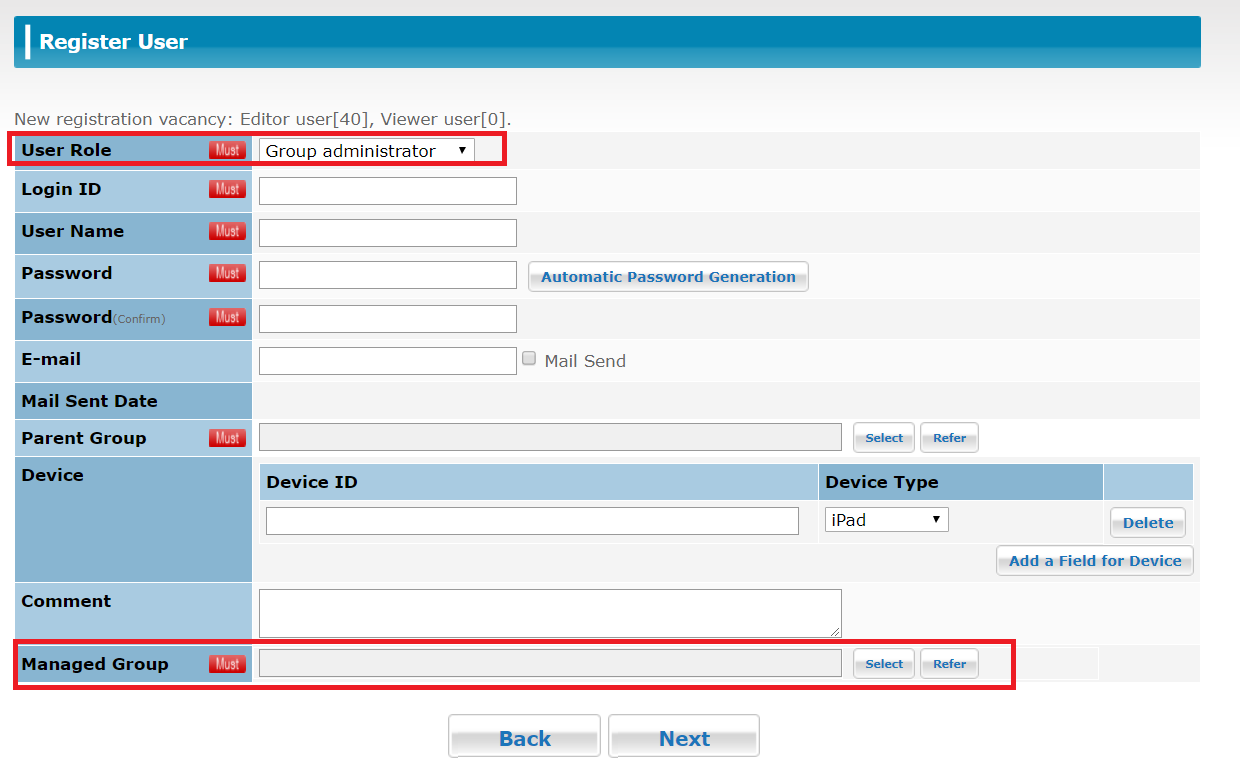Focus the User Name text box
The height and width of the screenshot is (774, 1240).
387,233
